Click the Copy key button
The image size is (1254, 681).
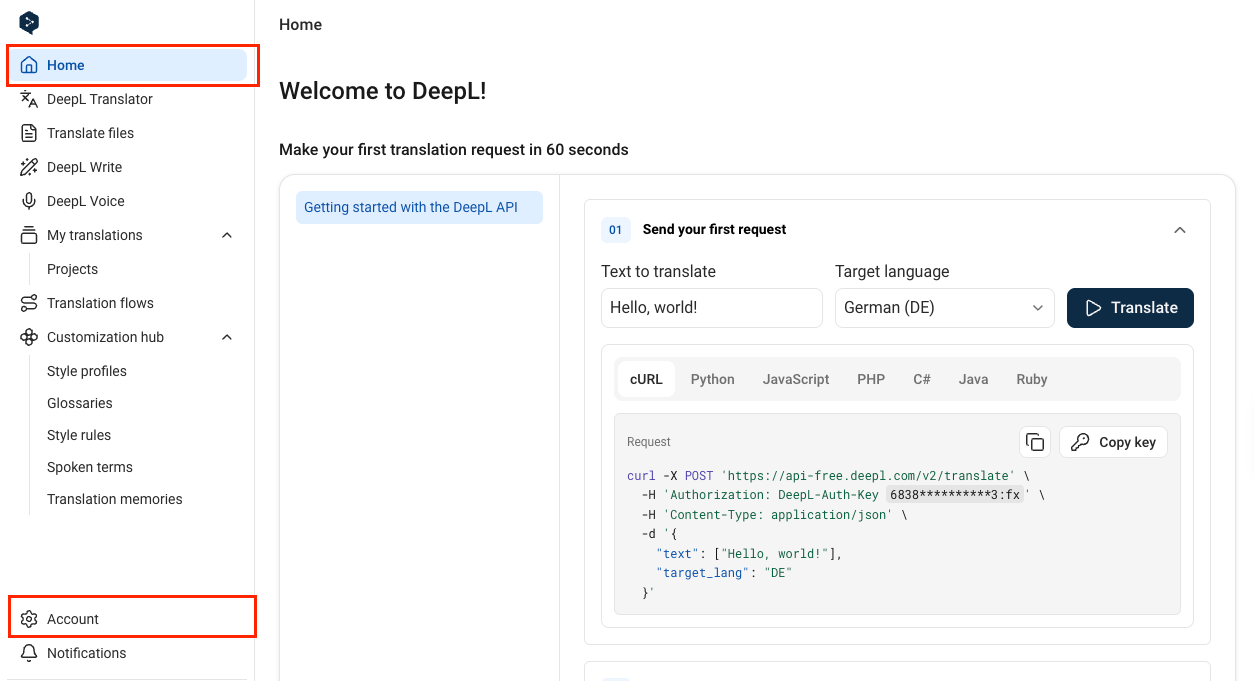pyautogui.click(x=1113, y=442)
